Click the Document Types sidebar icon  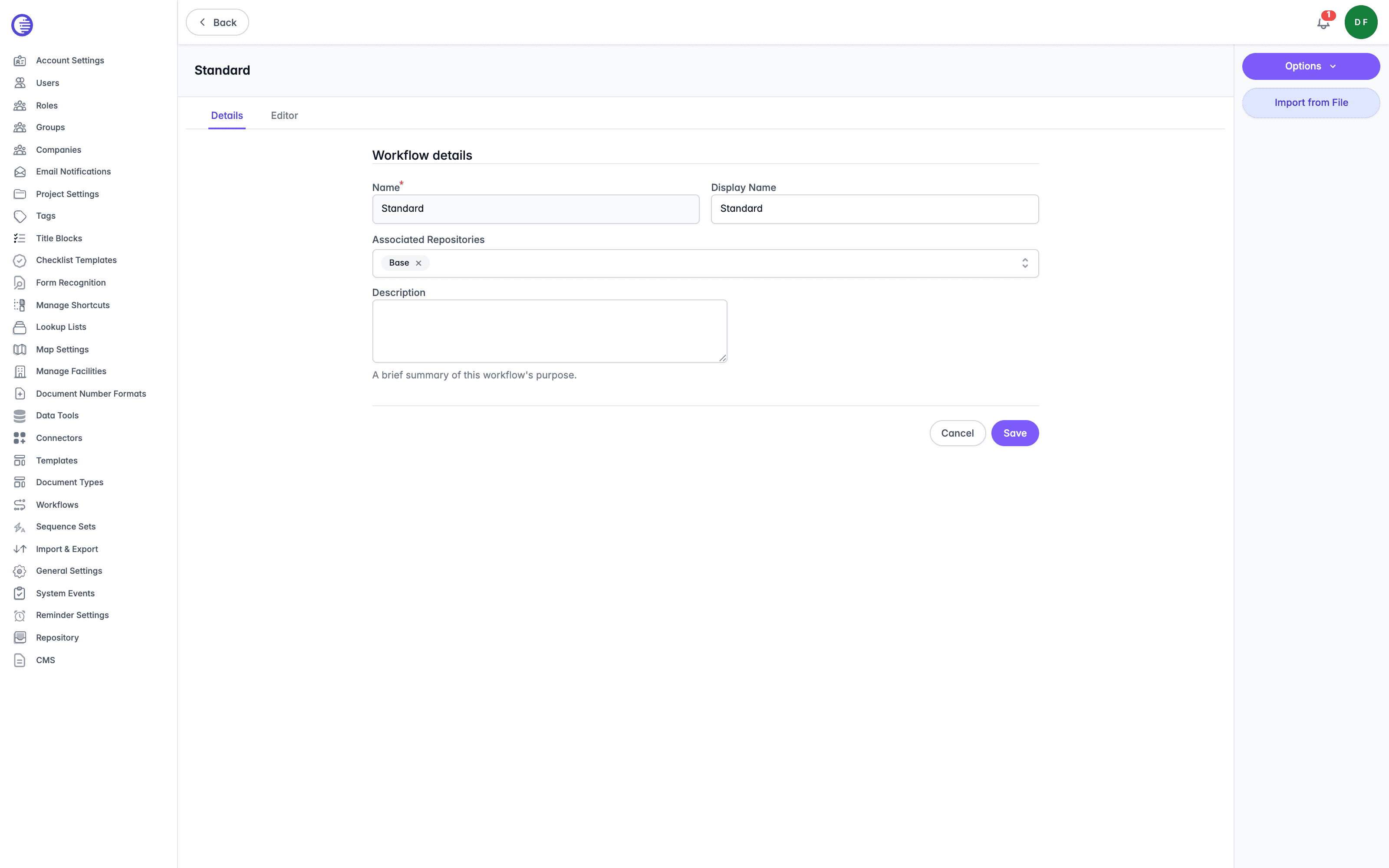[x=20, y=482]
